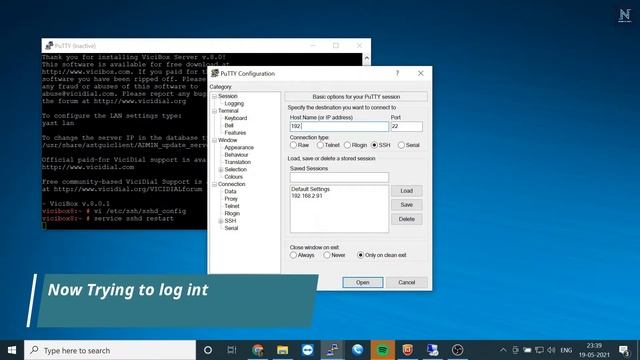Select Appearance in the category tree
Viewport: 640px width, 360px height.
pyautogui.click(x=239, y=148)
